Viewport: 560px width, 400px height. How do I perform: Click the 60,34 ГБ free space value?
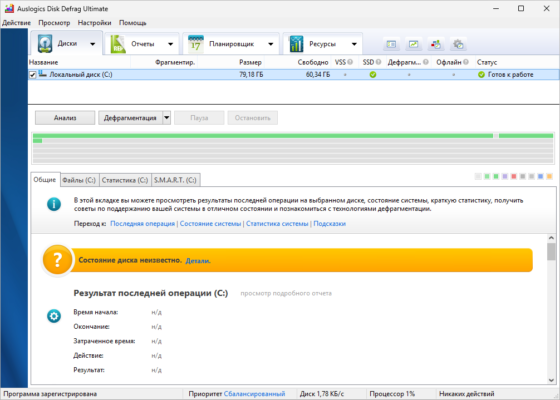[318, 75]
